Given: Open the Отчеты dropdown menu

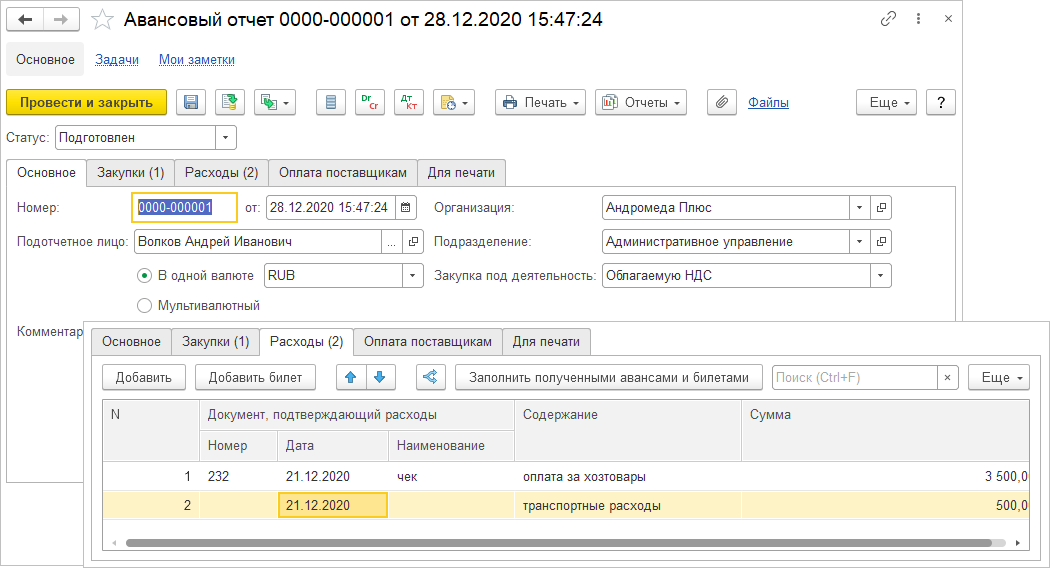Looking at the screenshot, I should (x=641, y=102).
